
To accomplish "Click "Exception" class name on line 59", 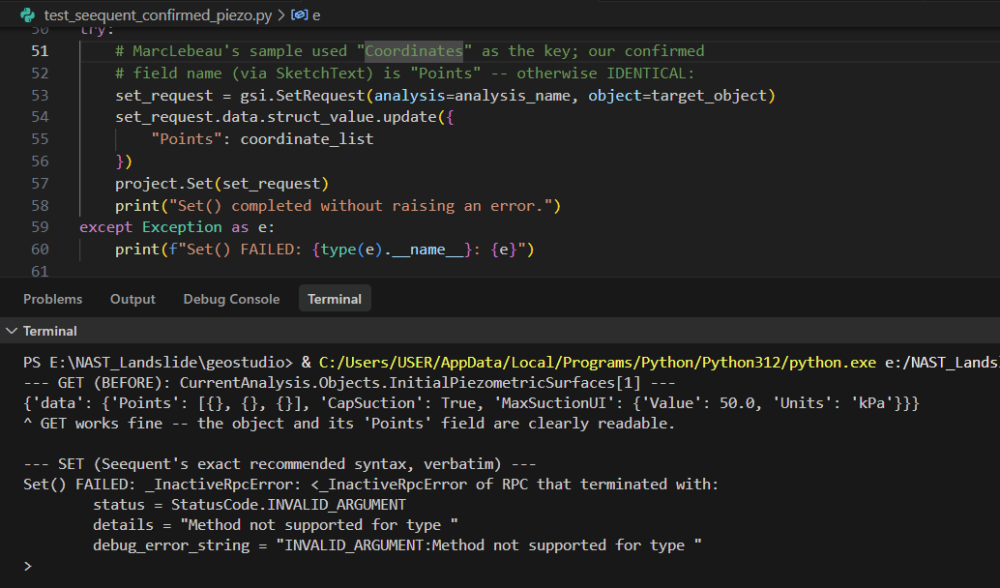I will coord(182,227).
